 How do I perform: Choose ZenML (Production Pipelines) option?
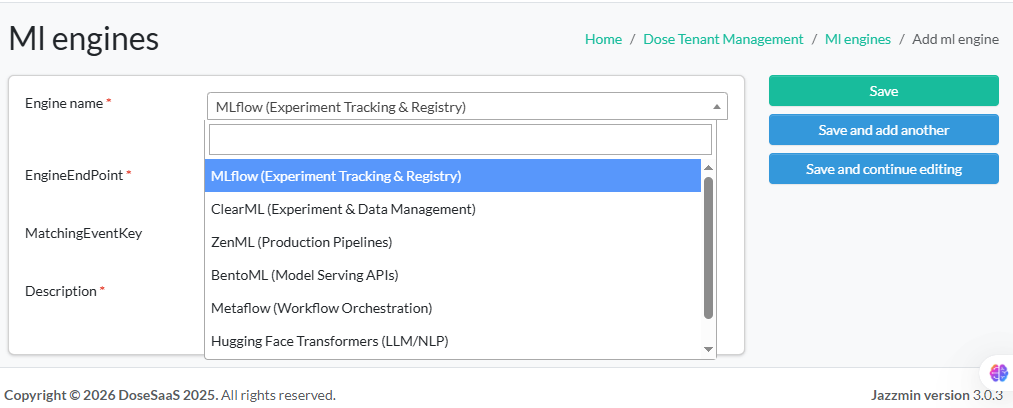(x=453, y=242)
